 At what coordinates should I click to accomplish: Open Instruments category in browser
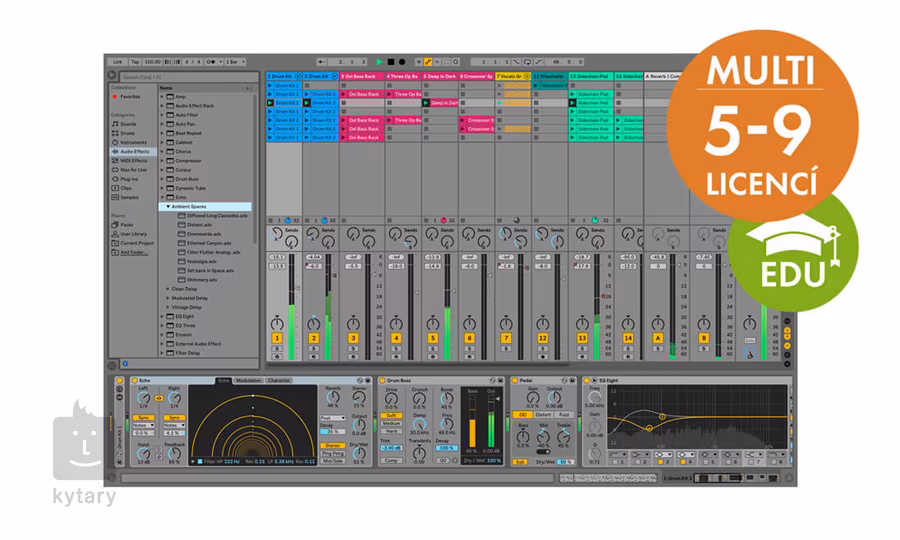(x=131, y=142)
